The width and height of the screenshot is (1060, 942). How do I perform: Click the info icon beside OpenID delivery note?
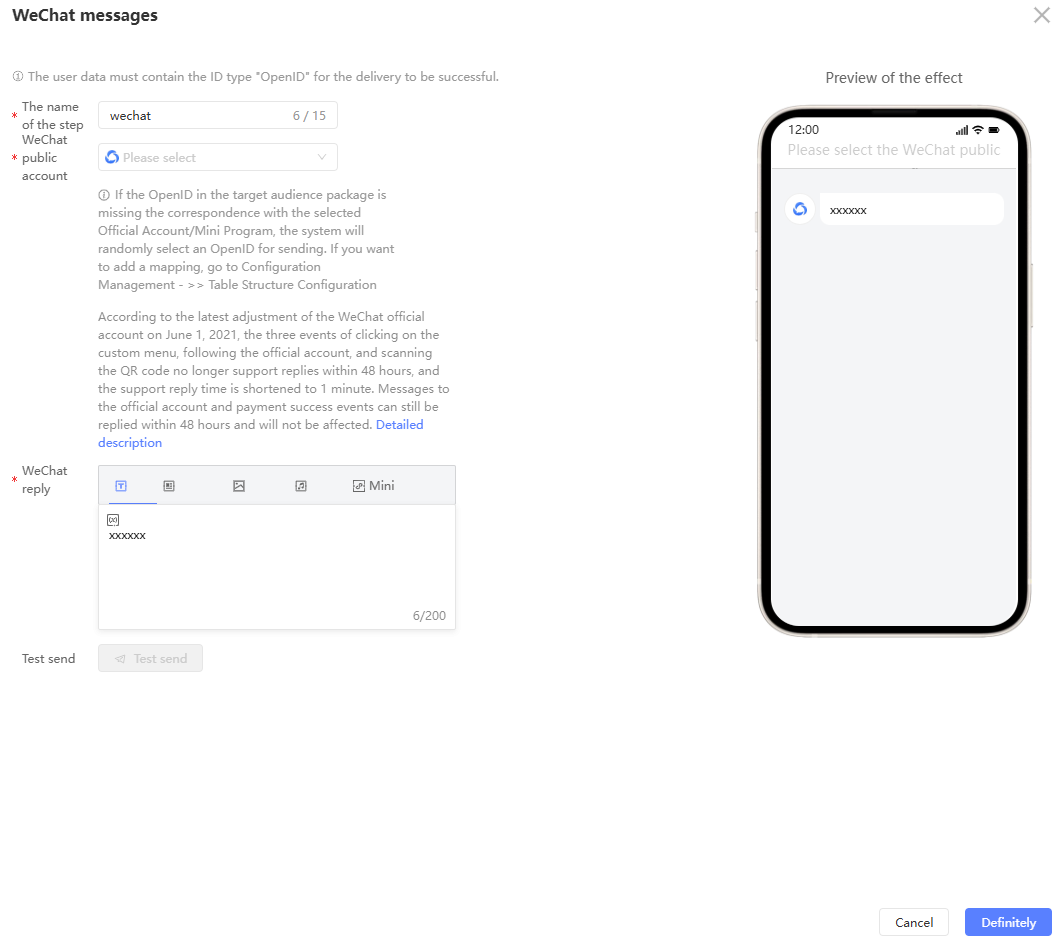click(x=18, y=76)
